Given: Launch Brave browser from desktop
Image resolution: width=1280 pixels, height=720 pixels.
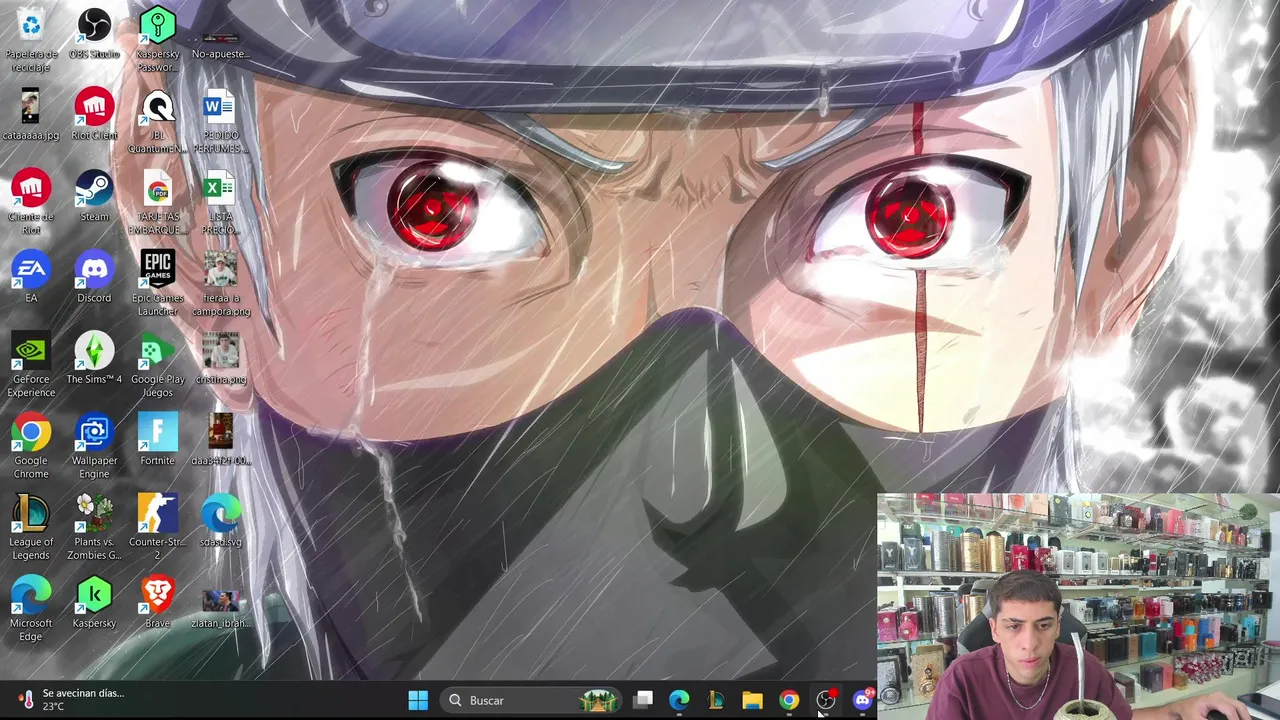Looking at the screenshot, I should pos(157,603).
